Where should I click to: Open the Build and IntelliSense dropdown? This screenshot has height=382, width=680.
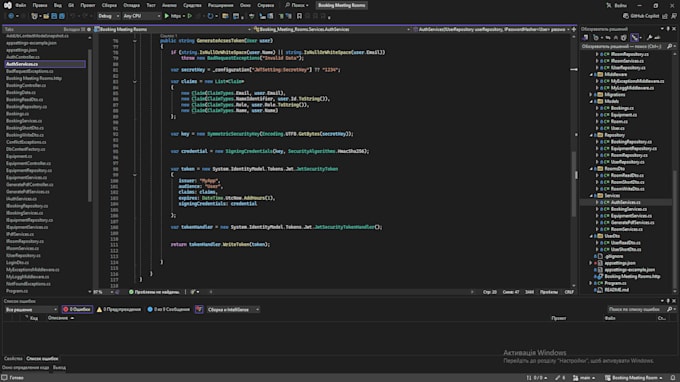coord(232,309)
